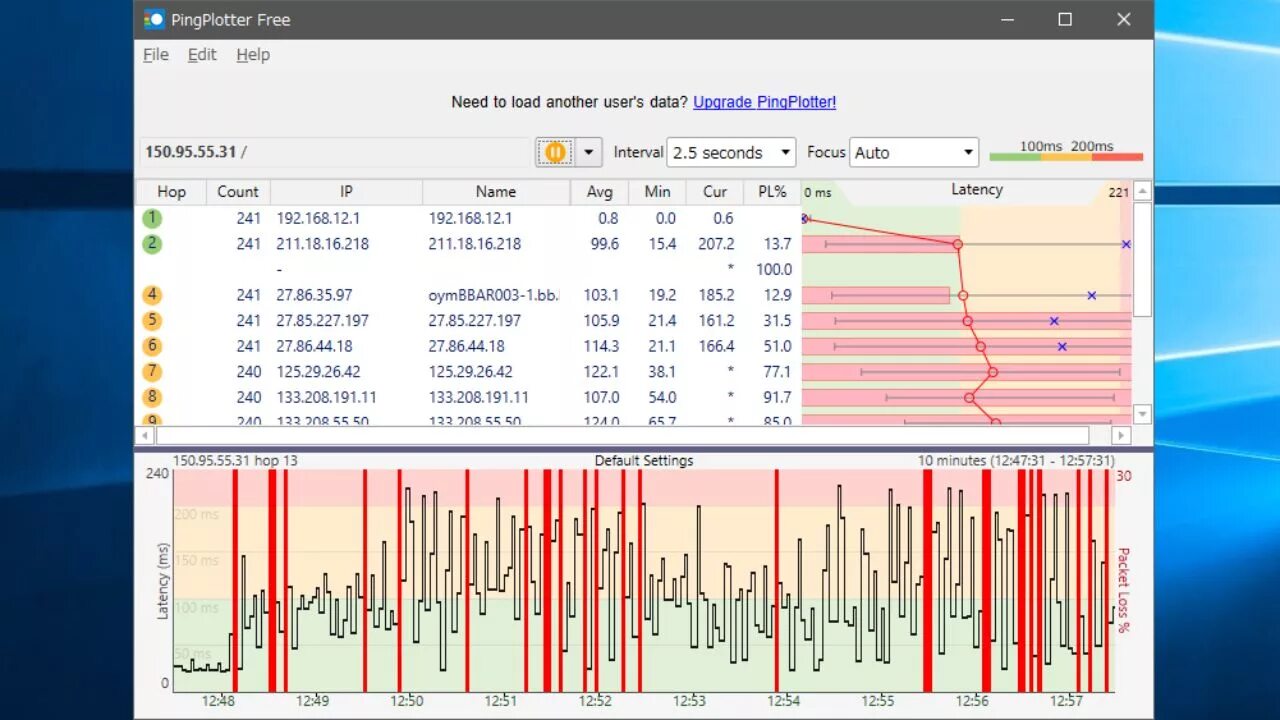
Task: Select the hop 6 orange circle icon
Action: coord(152,346)
